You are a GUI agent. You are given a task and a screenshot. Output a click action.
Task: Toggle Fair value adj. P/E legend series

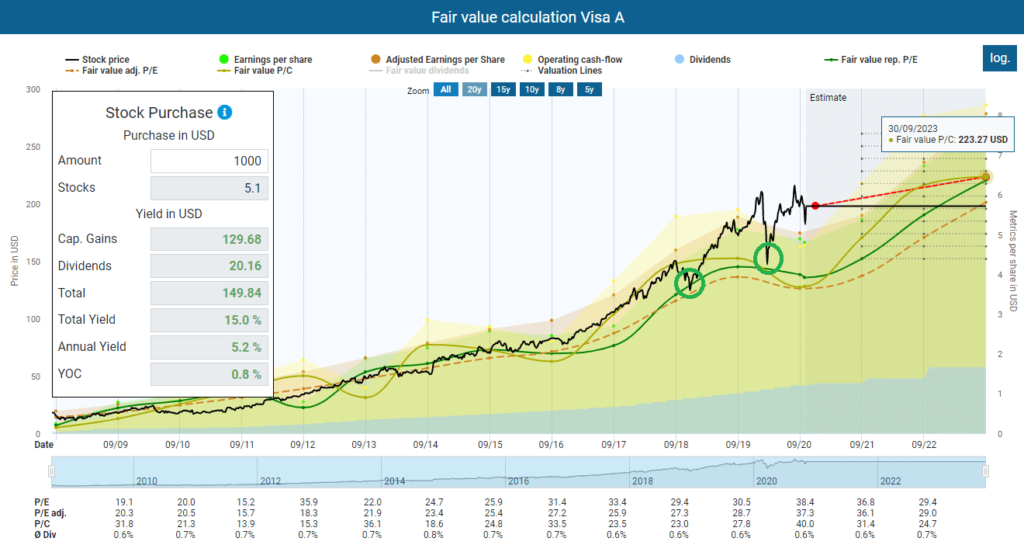tap(112, 70)
